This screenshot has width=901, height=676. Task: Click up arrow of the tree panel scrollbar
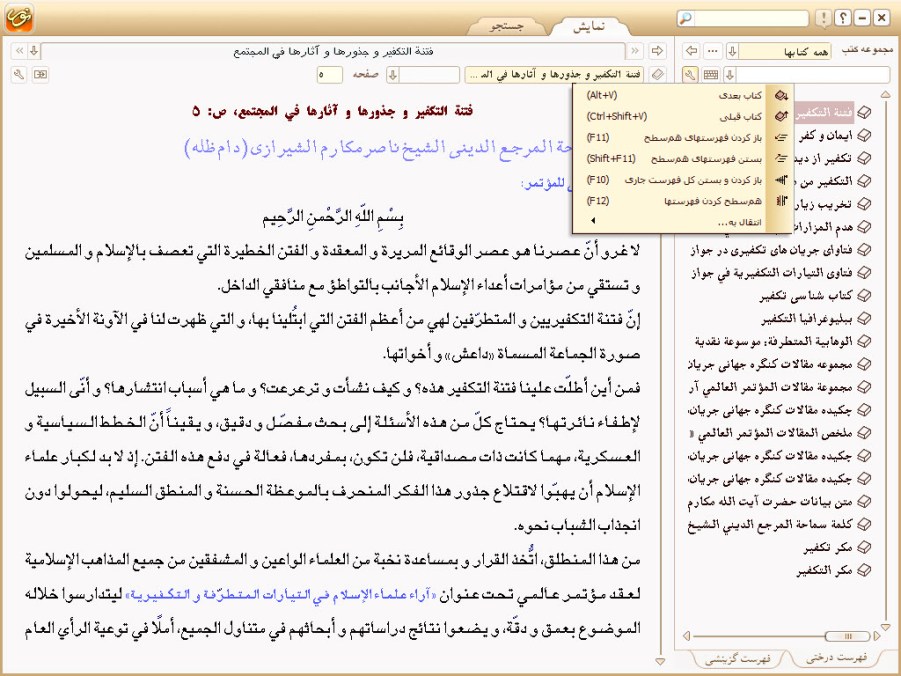click(885, 94)
